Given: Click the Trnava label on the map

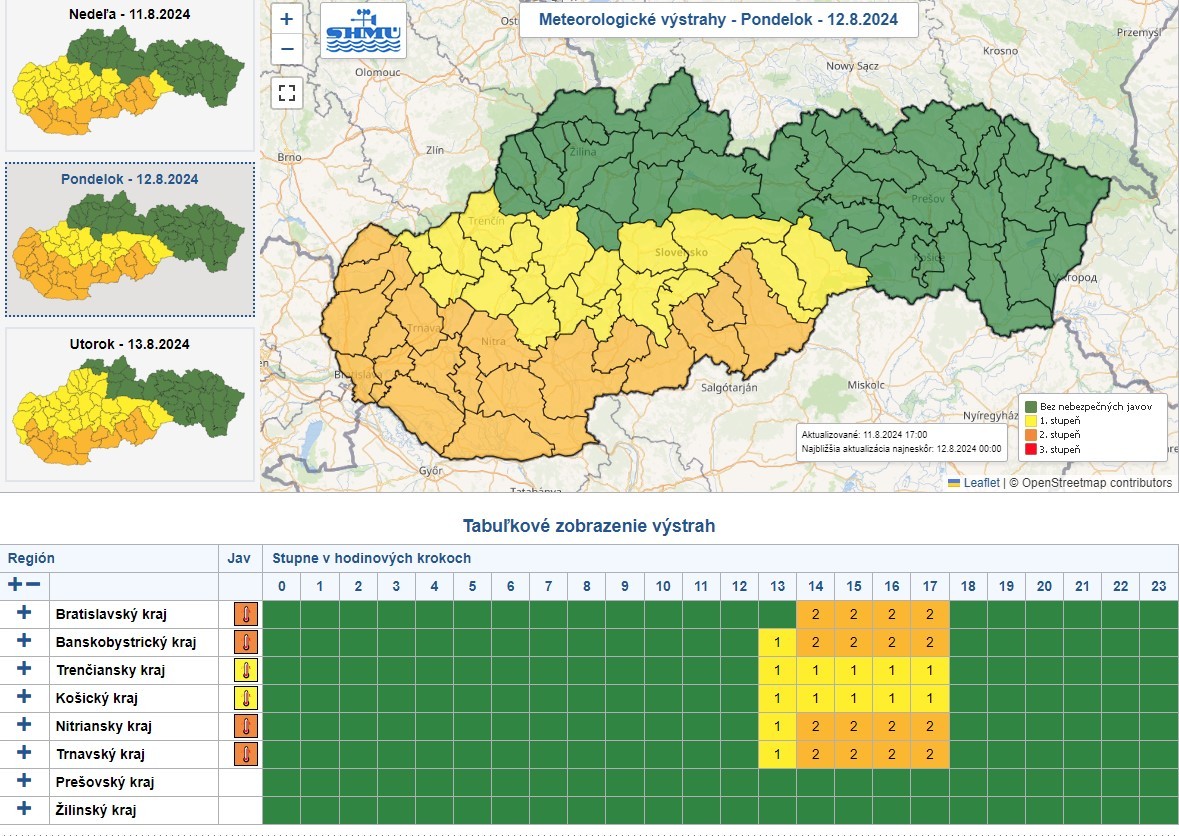Looking at the screenshot, I should click(426, 327).
